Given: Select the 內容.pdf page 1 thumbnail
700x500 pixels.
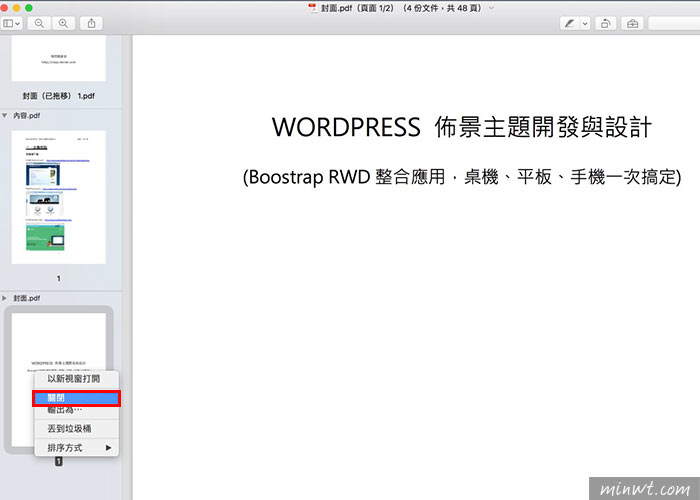Looking at the screenshot, I should tap(58, 197).
